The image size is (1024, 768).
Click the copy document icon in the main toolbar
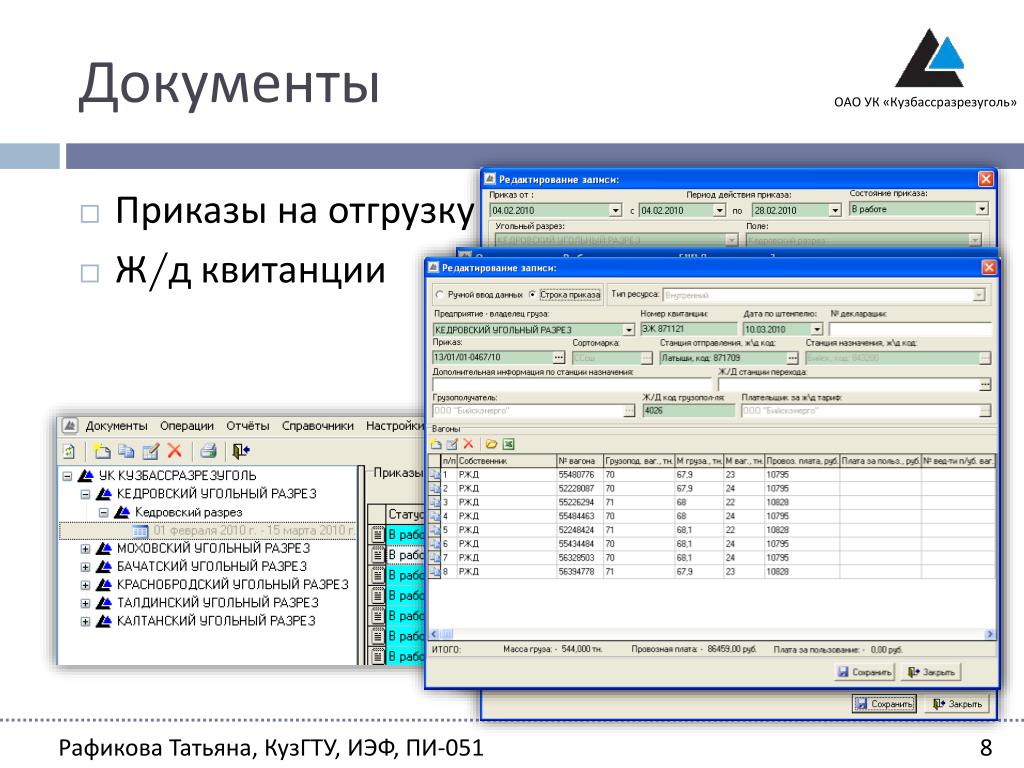(x=126, y=451)
